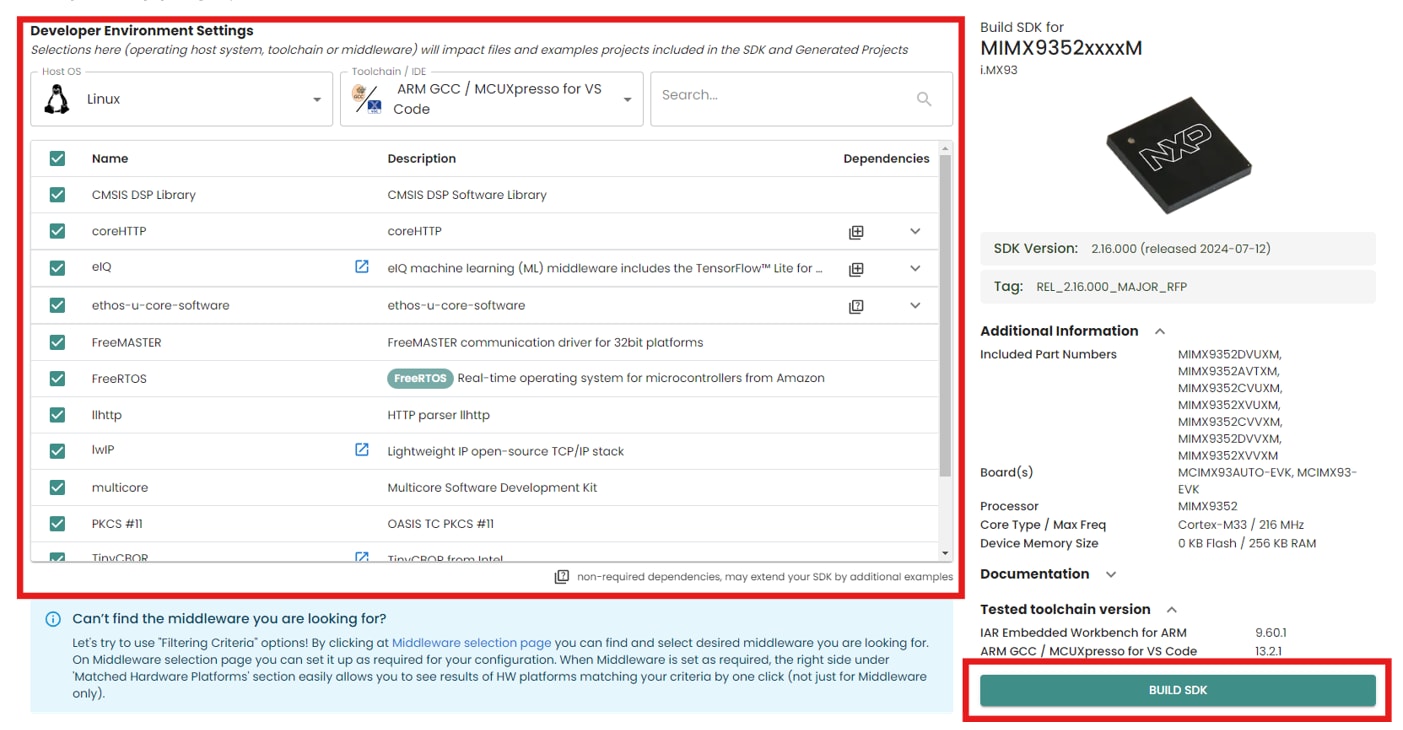Open the Middleware selection page link
This screenshot has width=1403, height=730.
[x=471, y=643]
